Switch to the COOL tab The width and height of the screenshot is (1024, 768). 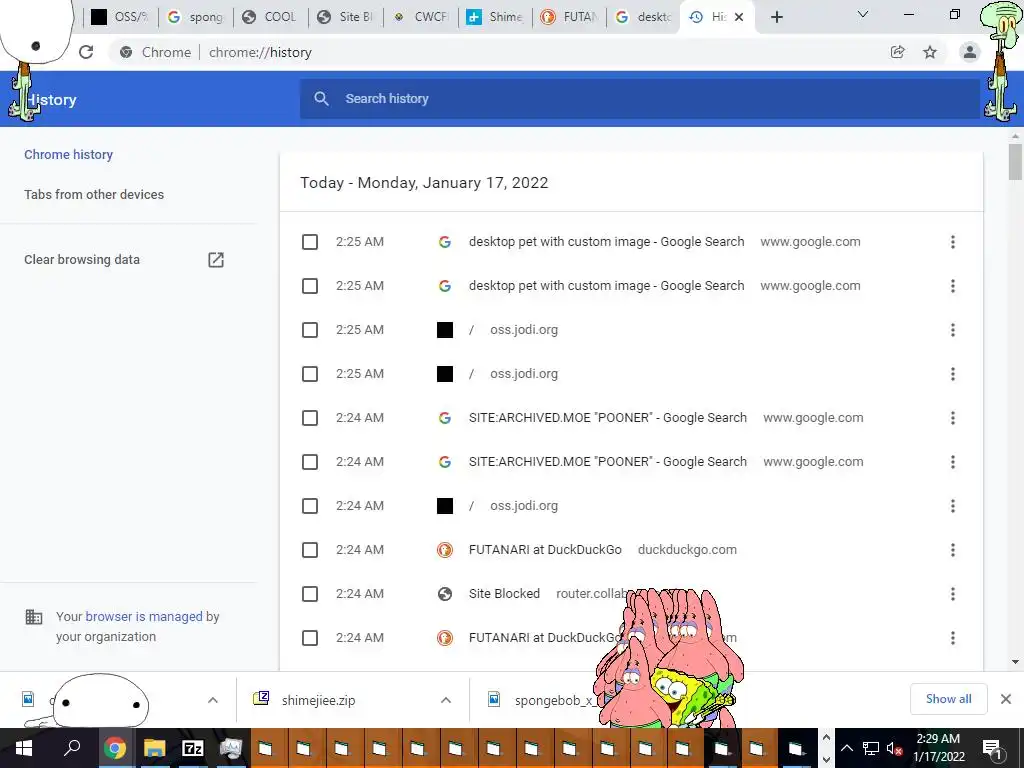[269, 17]
